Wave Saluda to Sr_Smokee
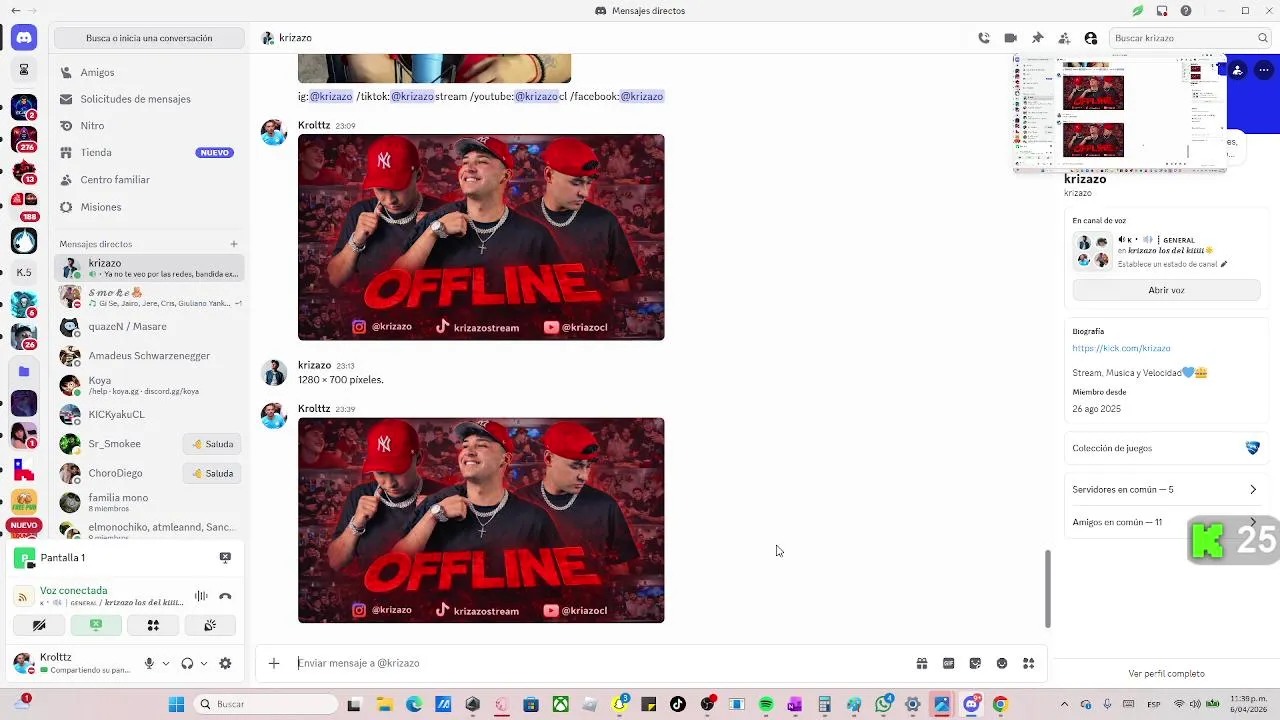1280x720 pixels. 213,444
